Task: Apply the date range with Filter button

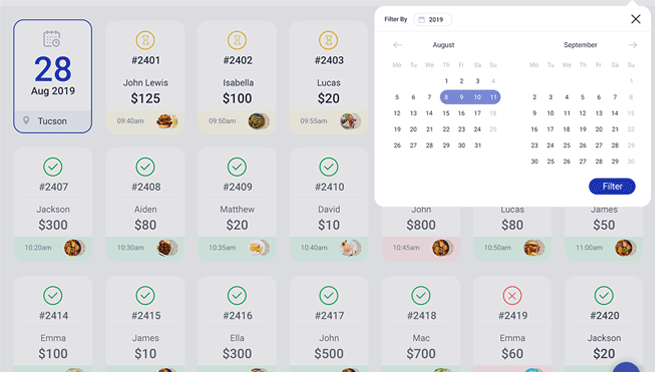Action: (612, 186)
